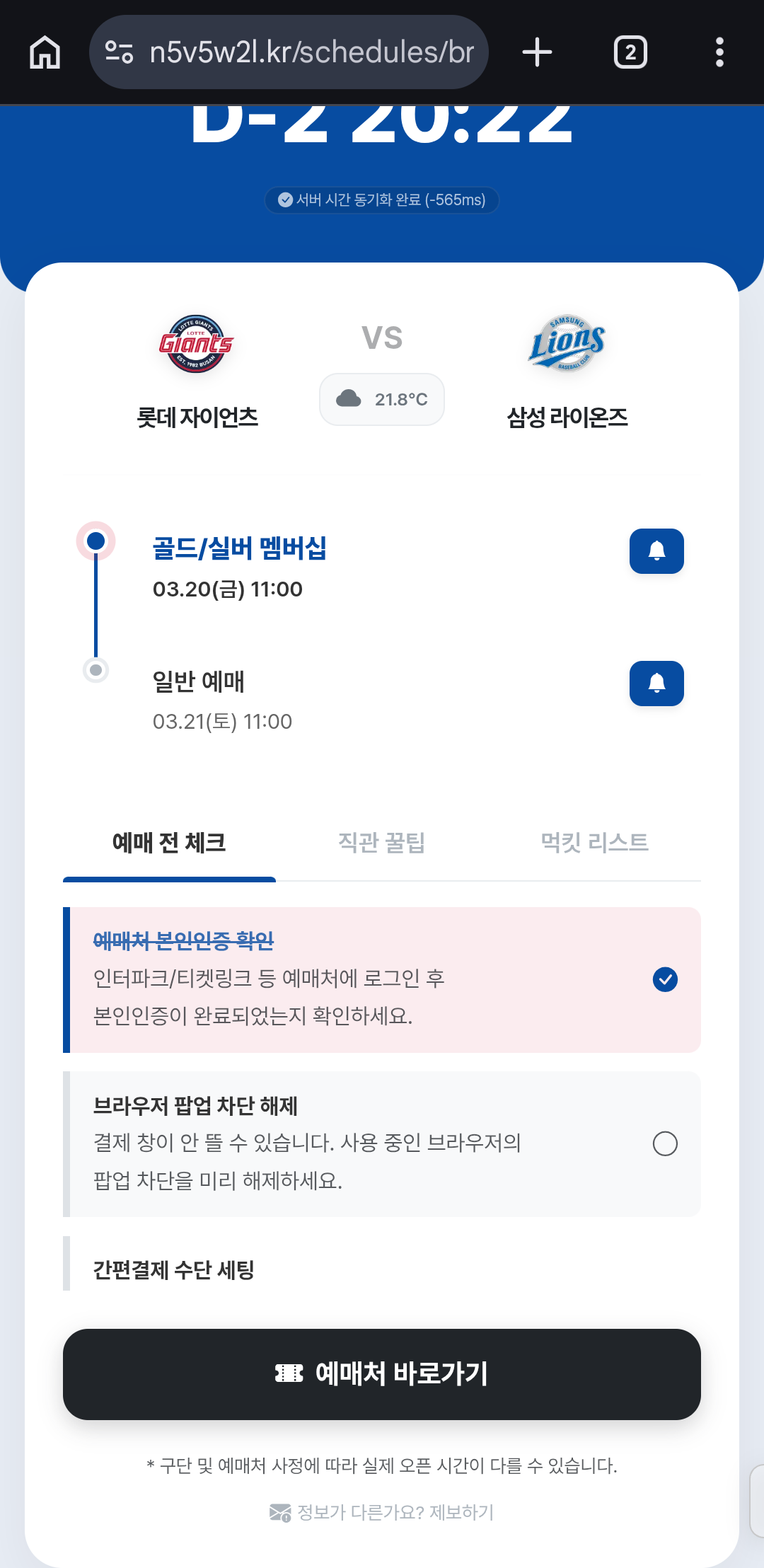Image resolution: width=764 pixels, height=1568 pixels.
Task: Switch to the 먹킷 리스트 tab
Action: [594, 843]
